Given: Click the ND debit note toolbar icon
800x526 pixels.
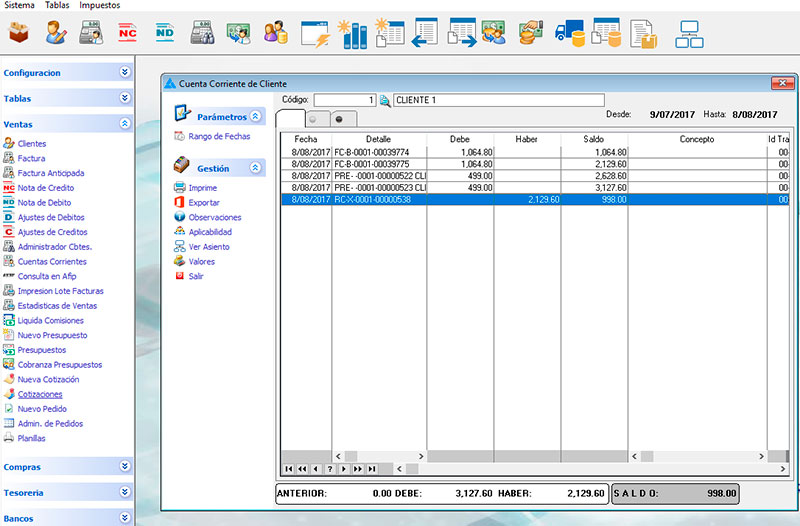Looking at the screenshot, I should pos(165,33).
